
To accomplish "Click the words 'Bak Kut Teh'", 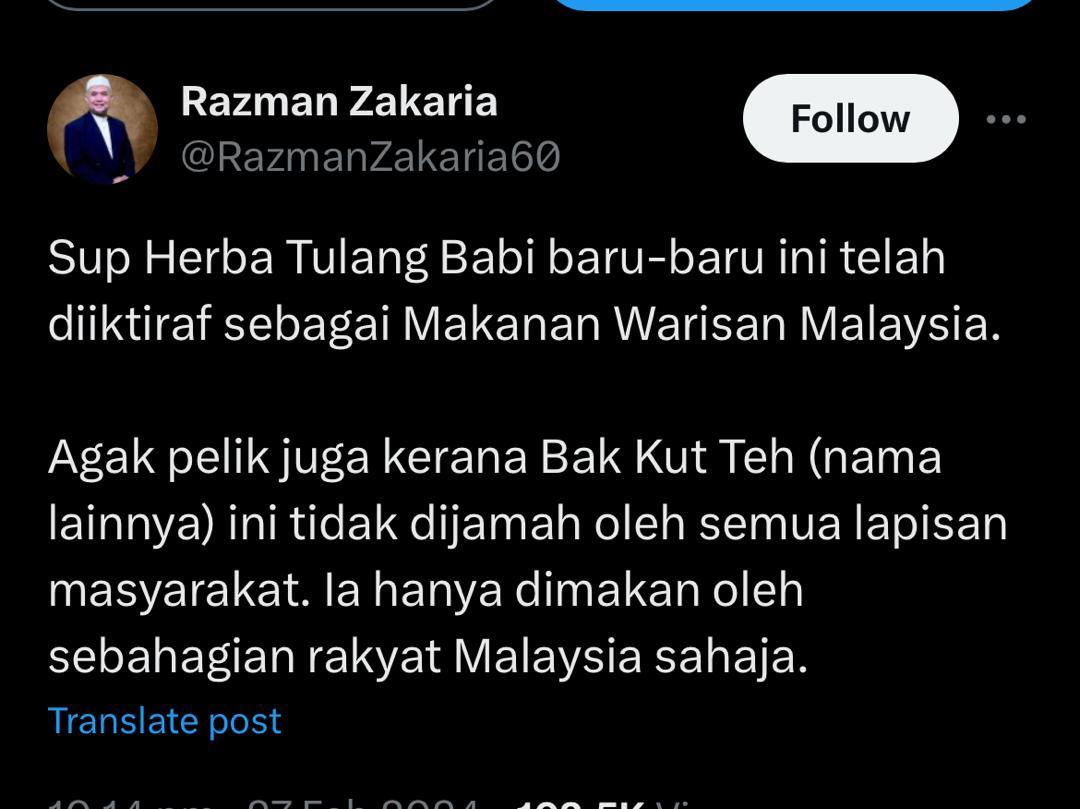I will [x=667, y=457].
